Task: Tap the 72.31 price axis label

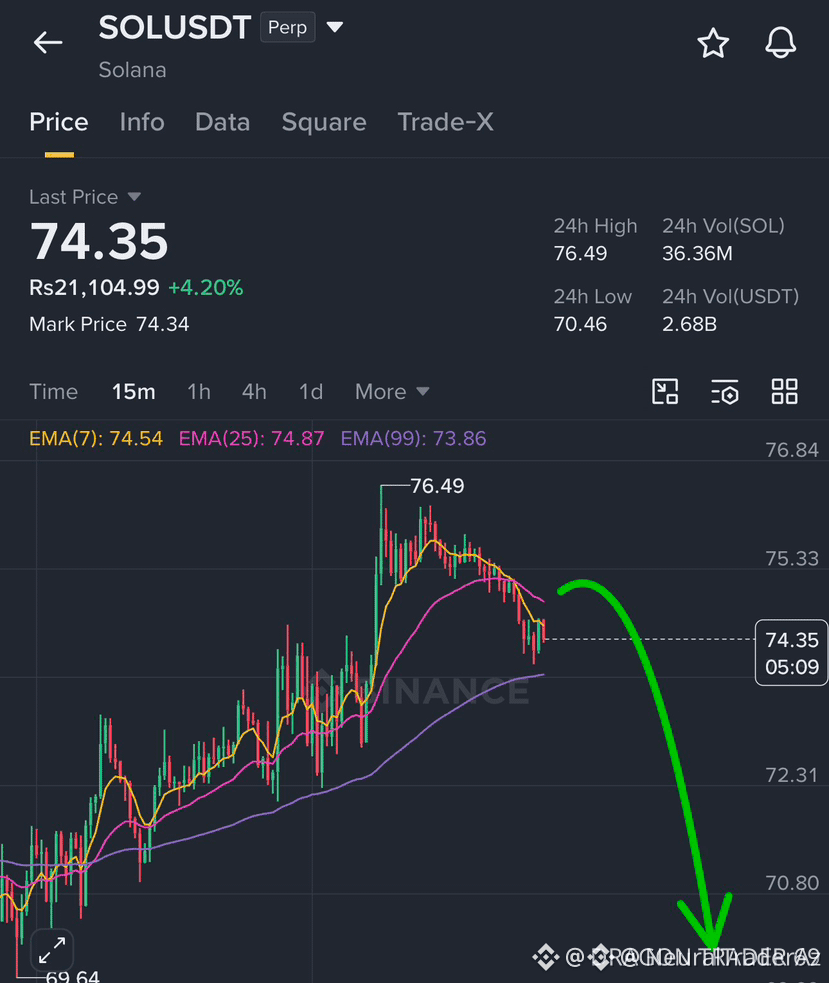Action: coord(792,775)
